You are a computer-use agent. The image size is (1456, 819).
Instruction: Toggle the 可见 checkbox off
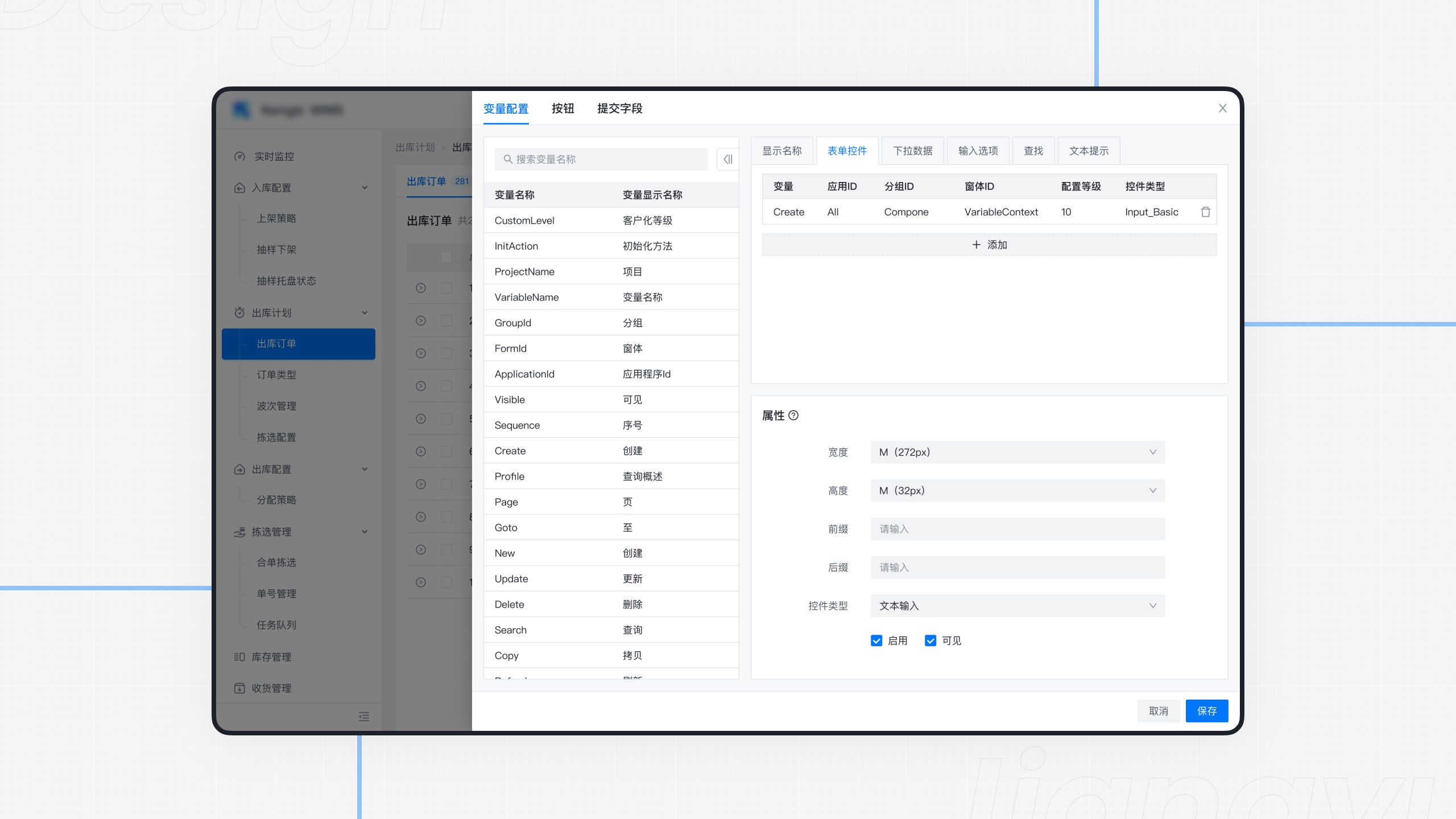coord(930,640)
